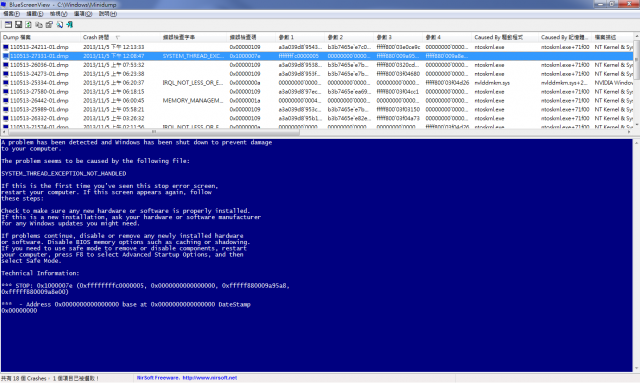Click the Exit toolbar icon
This screenshot has width=640, height=383.
click(x=70, y=25)
